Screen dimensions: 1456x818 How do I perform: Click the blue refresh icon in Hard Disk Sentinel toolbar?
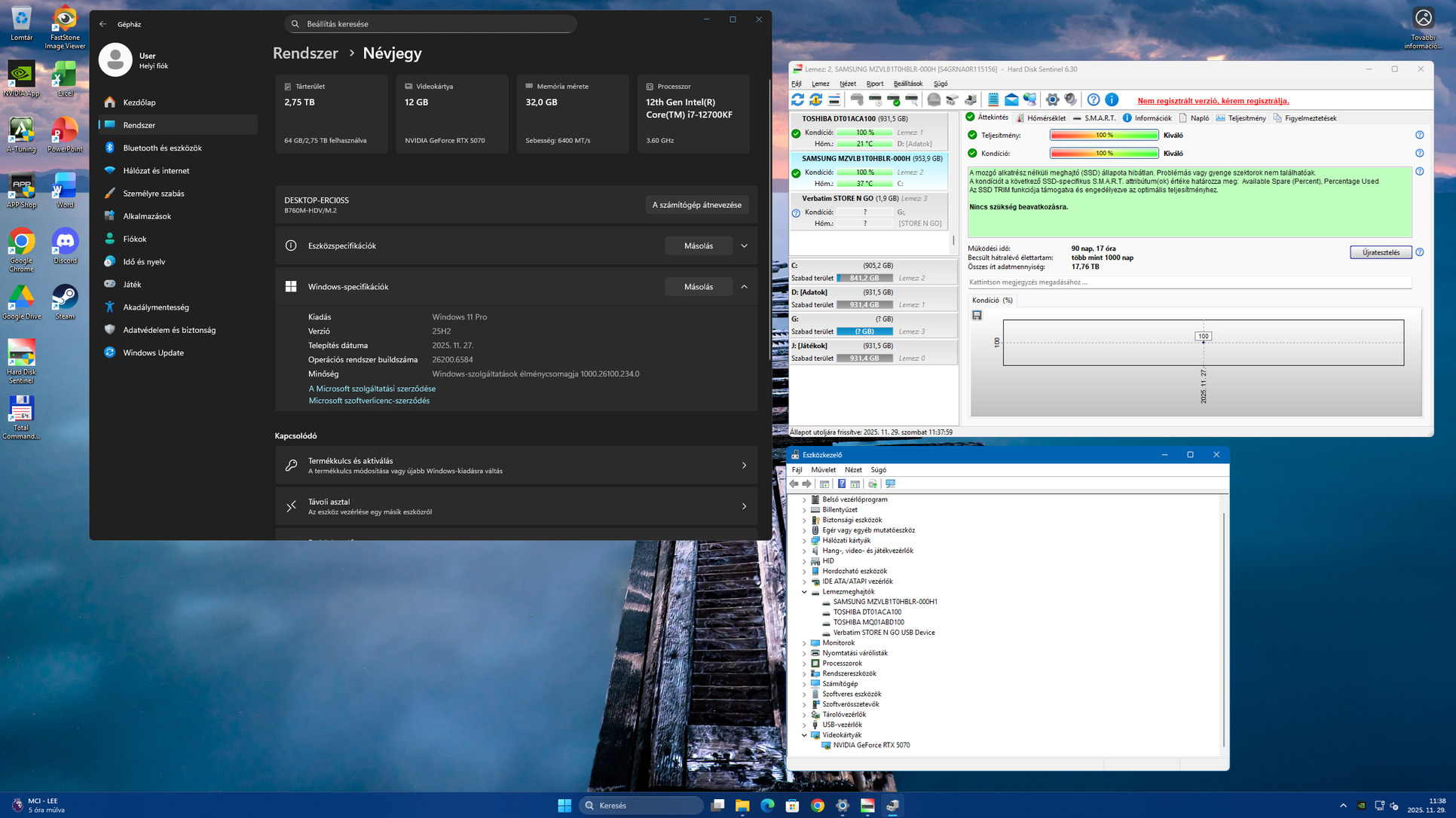pyautogui.click(x=797, y=100)
